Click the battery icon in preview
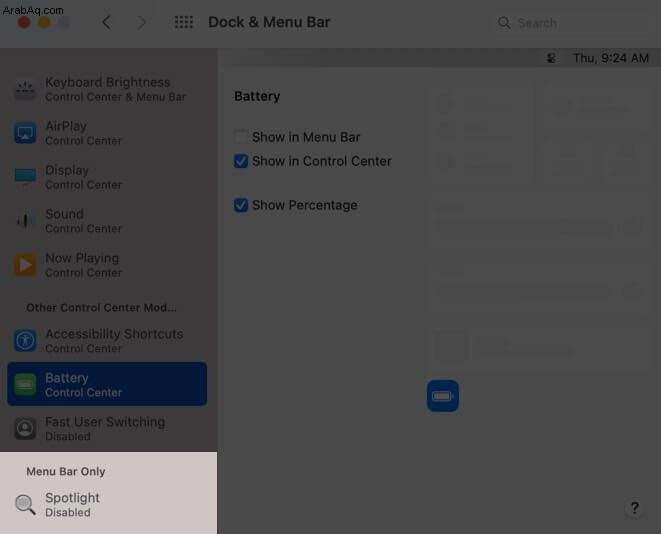661x534 pixels. [x=443, y=396]
